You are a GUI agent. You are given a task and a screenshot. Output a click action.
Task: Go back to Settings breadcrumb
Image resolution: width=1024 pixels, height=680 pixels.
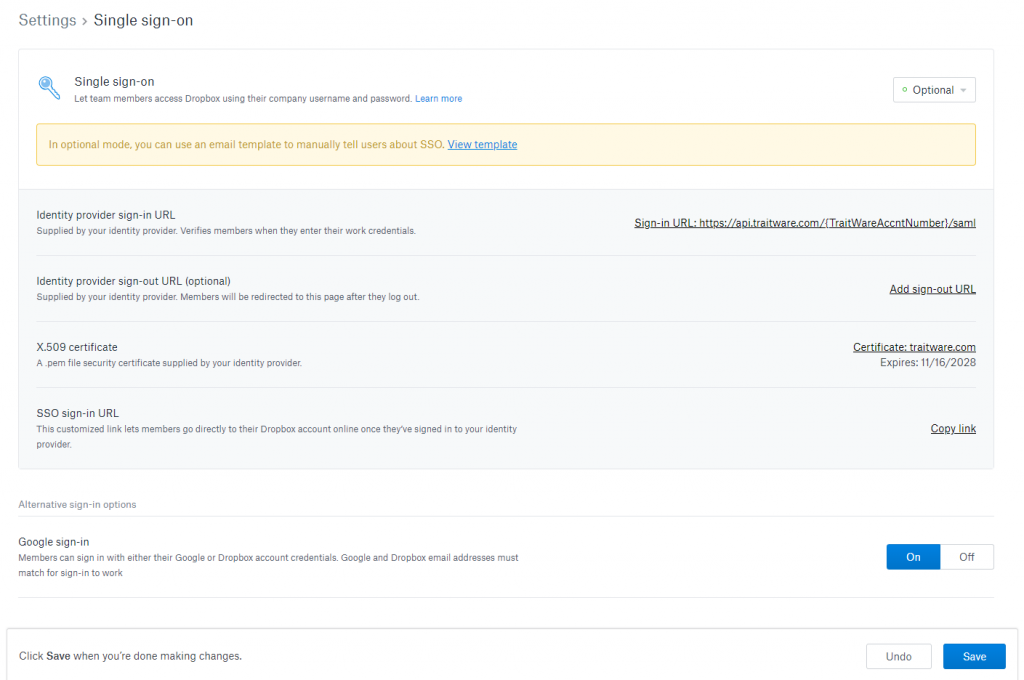tap(47, 20)
